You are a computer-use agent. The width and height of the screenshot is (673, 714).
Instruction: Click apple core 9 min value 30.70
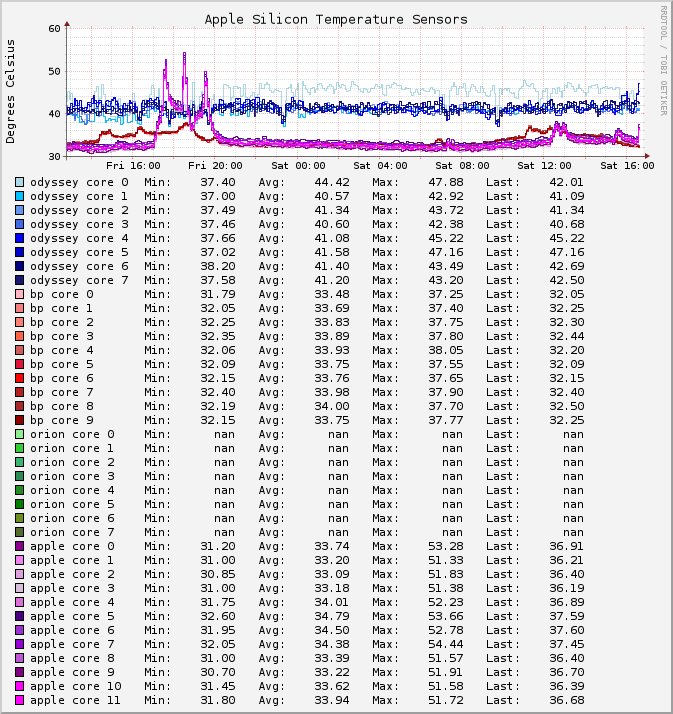click(x=218, y=673)
